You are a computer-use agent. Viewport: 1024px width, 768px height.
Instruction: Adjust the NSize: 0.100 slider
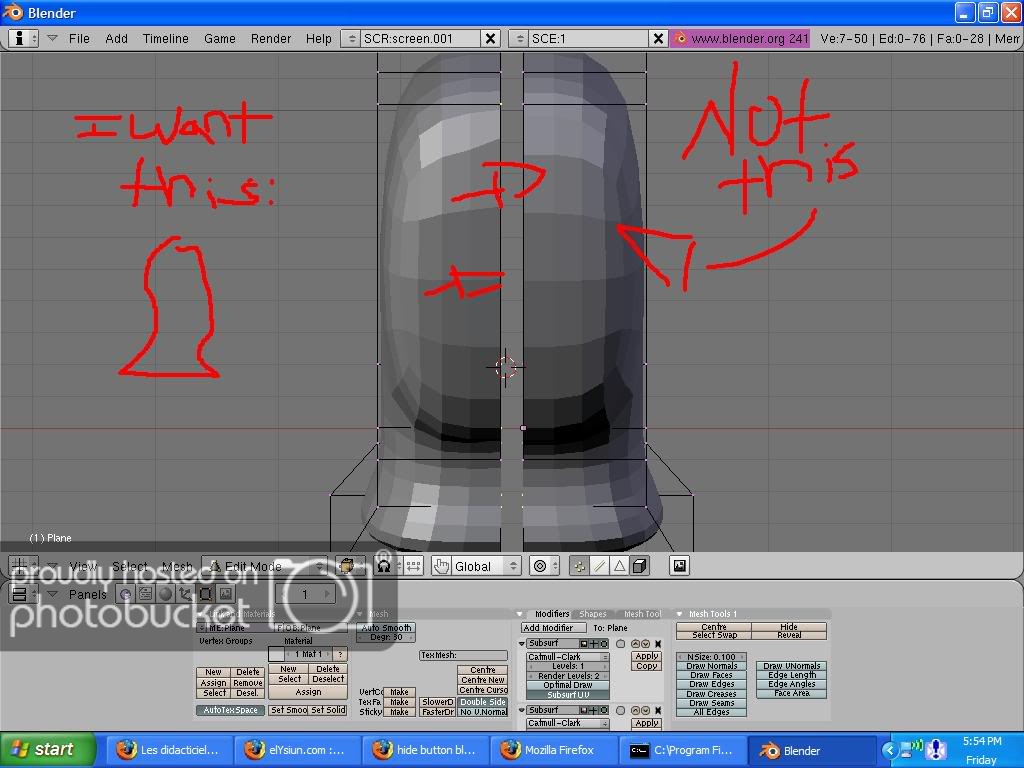711,657
